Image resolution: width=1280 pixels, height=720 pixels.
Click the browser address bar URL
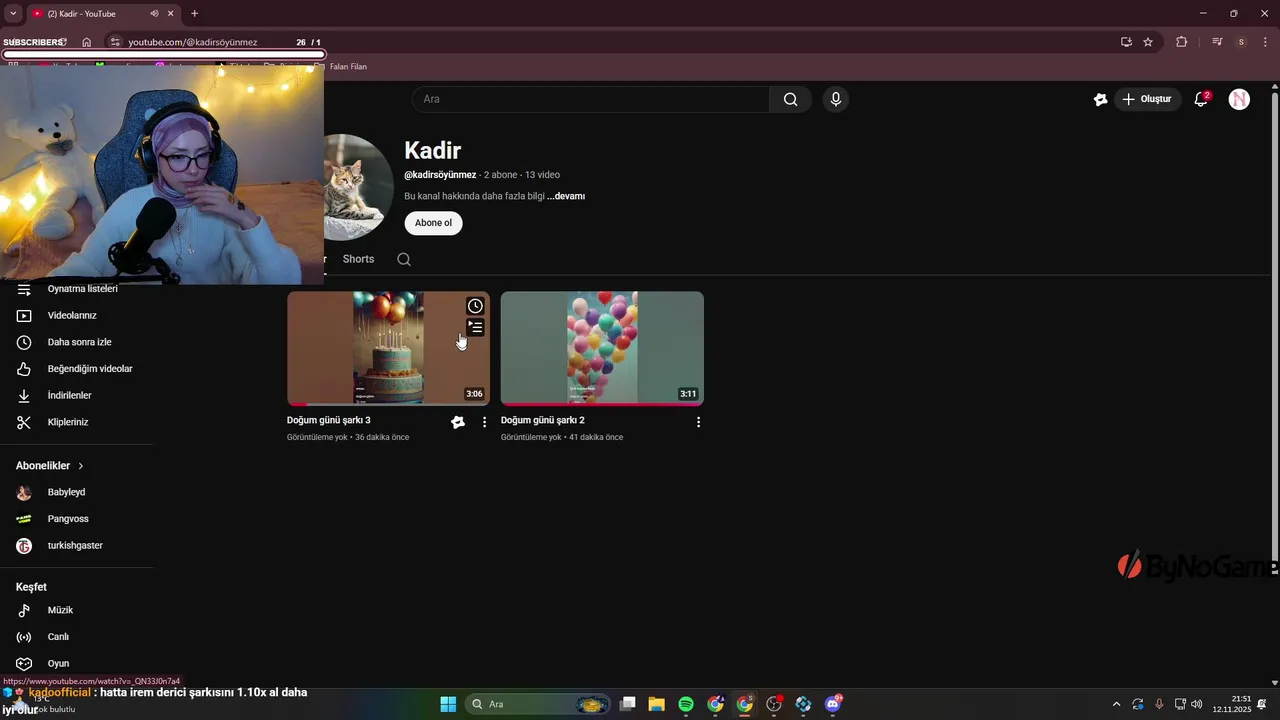pyautogui.click(x=193, y=42)
